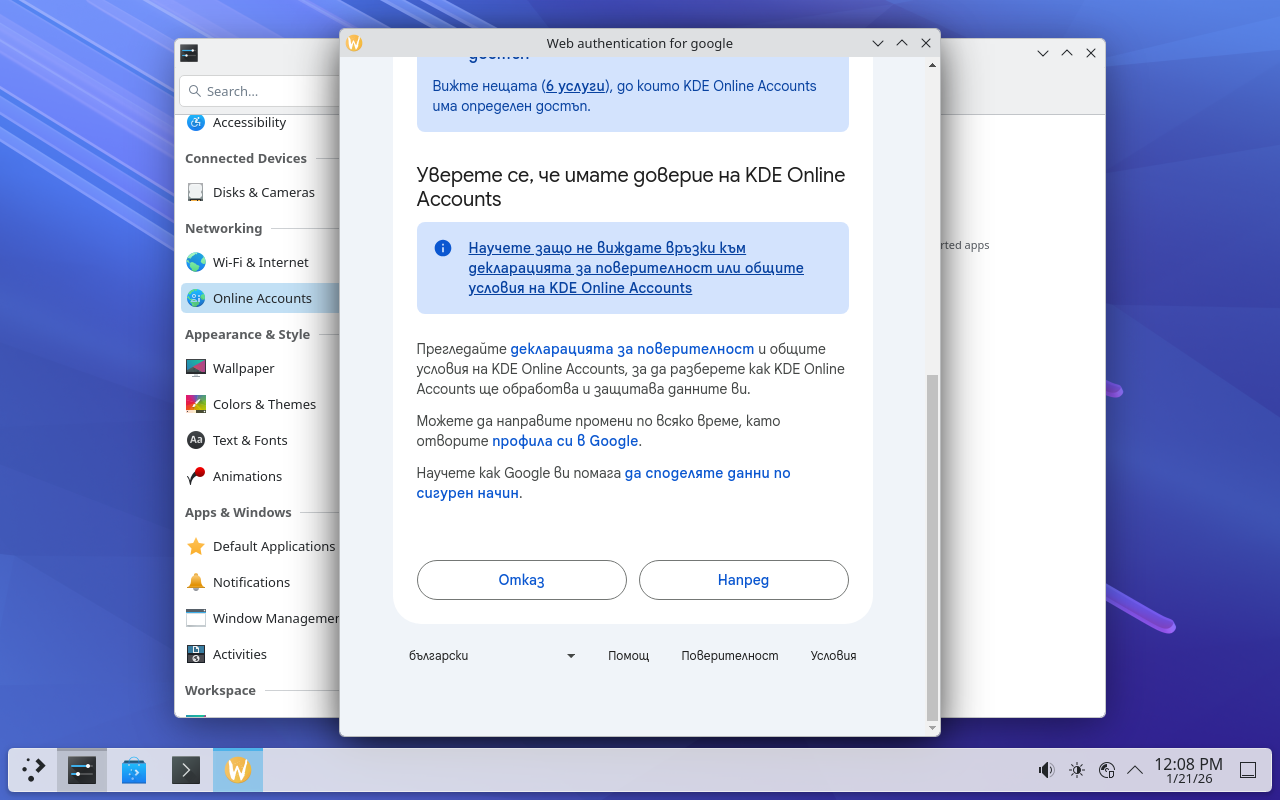The height and width of the screenshot is (800, 1280).
Task: Open Colors & Themes icon
Action: [x=196, y=405]
